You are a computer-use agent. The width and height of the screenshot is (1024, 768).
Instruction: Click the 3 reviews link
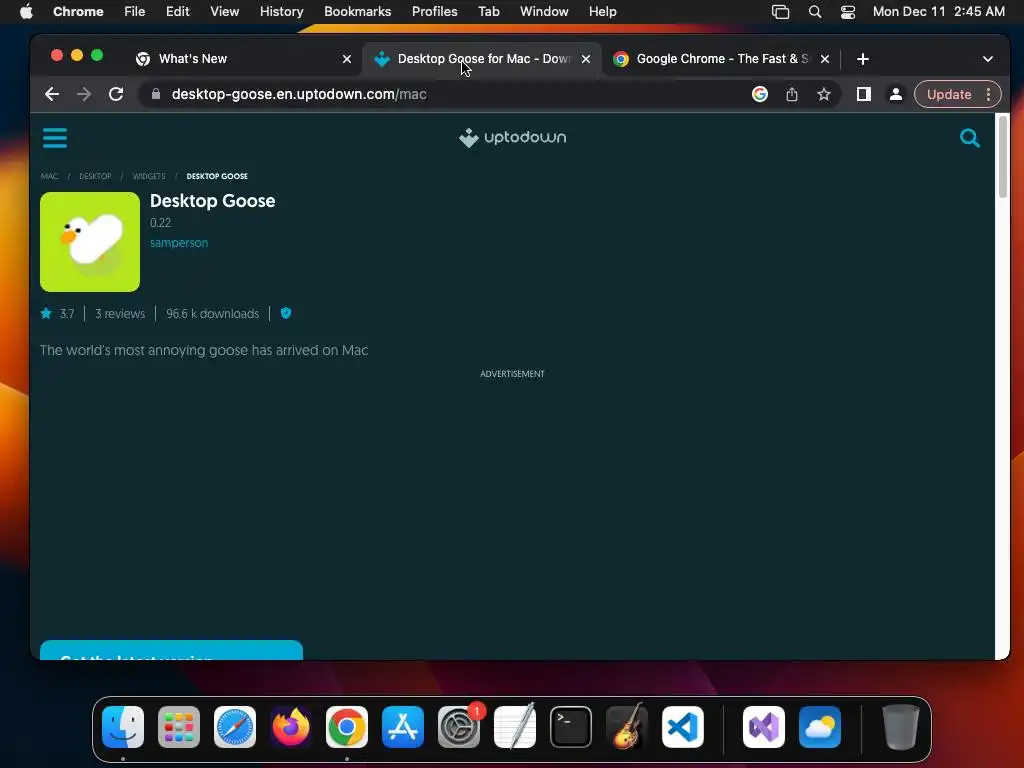click(120, 314)
